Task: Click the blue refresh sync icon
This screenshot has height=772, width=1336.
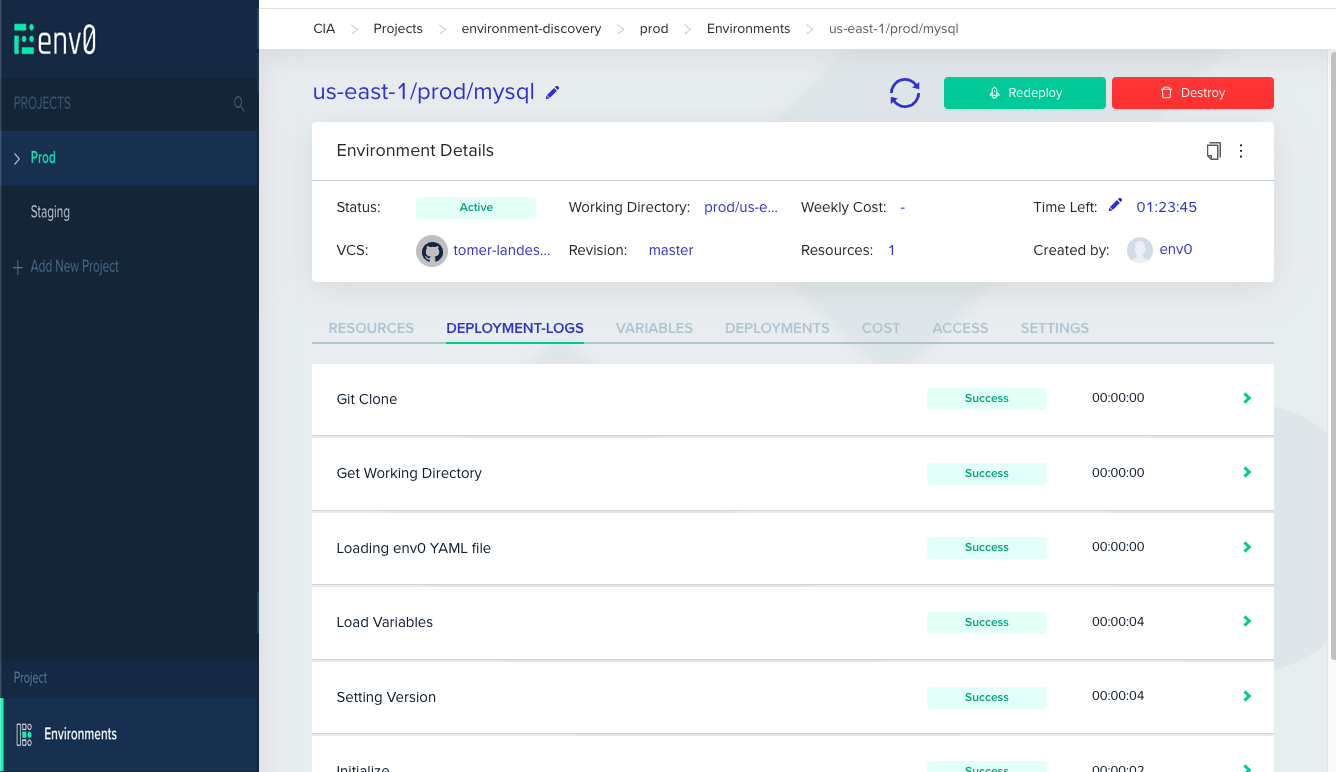Action: (x=905, y=93)
